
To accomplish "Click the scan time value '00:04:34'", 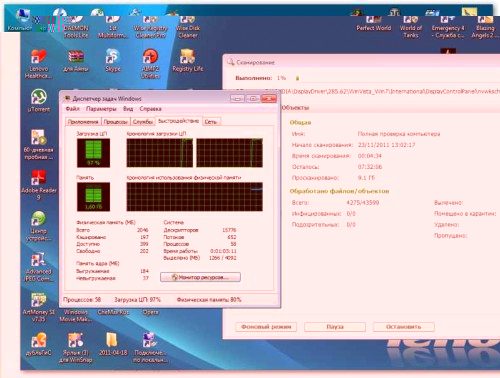I will pyautogui.click(x=370, y=156).
